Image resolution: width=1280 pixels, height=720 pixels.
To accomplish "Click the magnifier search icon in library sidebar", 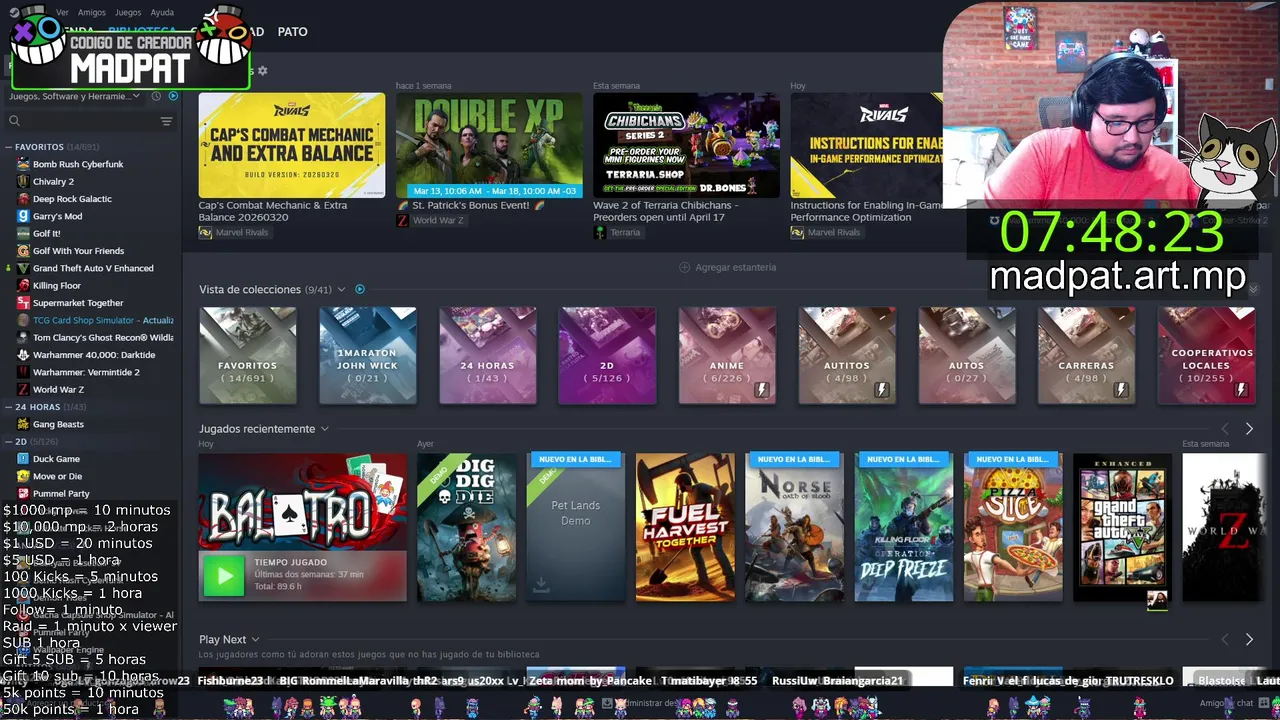I will (14, 121).
